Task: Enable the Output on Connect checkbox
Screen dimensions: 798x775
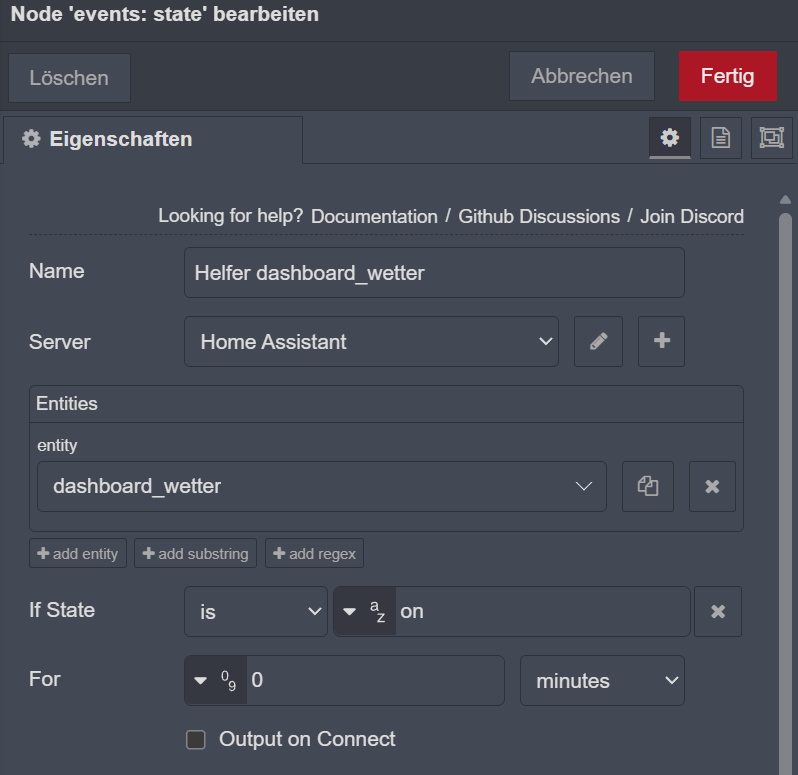Action: (196, 740)
